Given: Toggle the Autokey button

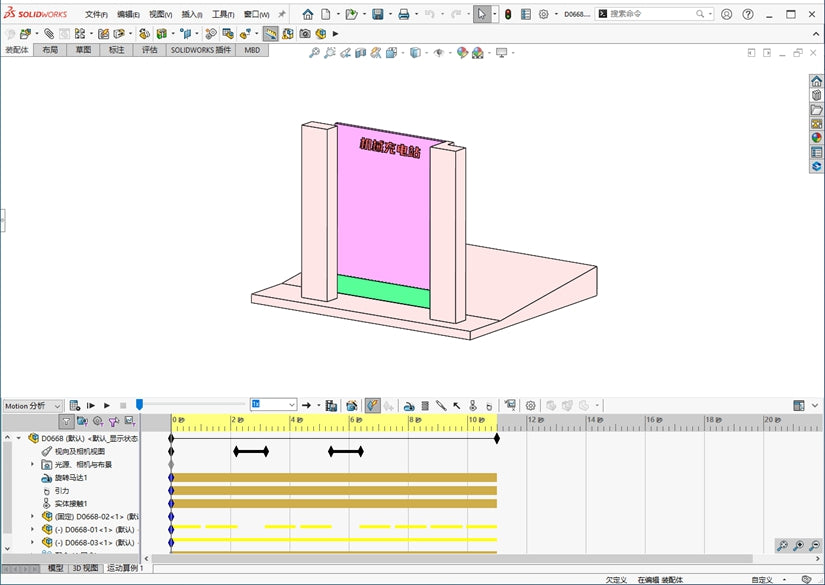Looking at the screenshot, I should (x=373, y=406).
